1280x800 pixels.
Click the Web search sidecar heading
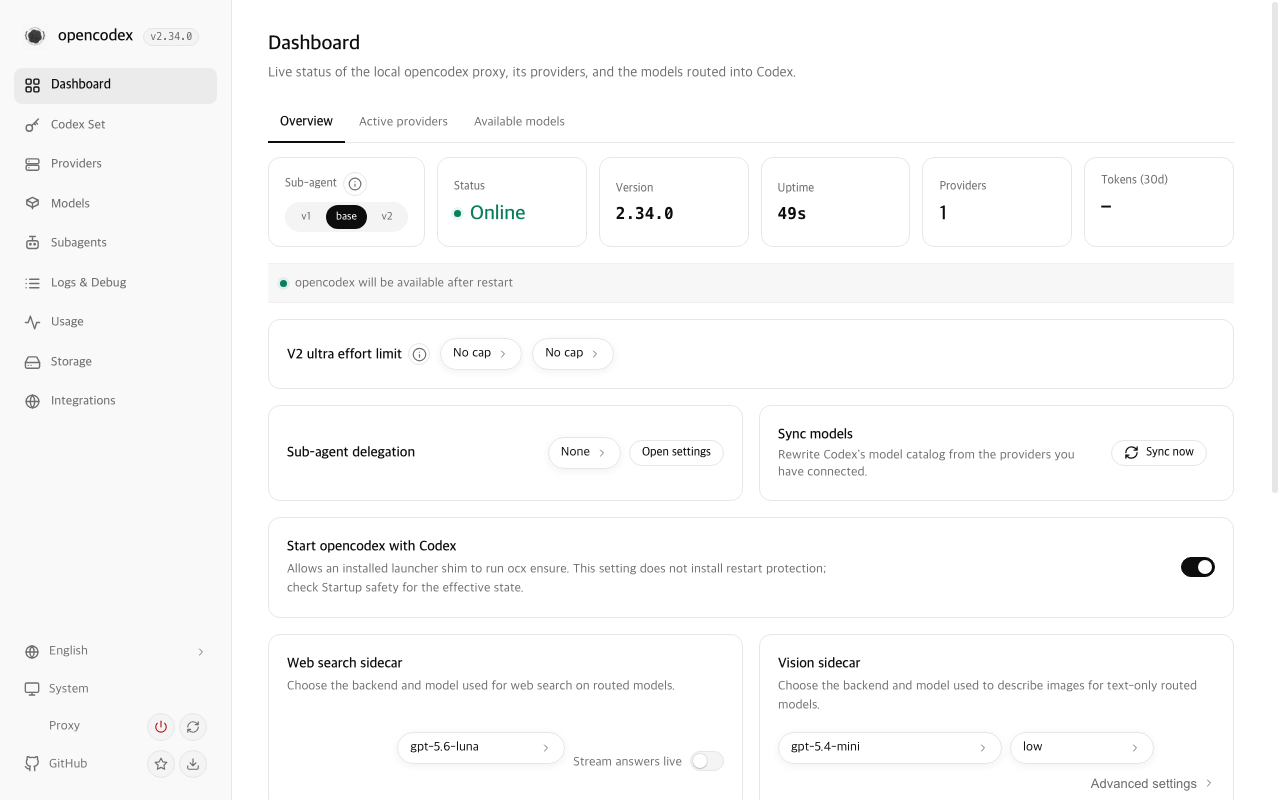click(x=345, y=663)
